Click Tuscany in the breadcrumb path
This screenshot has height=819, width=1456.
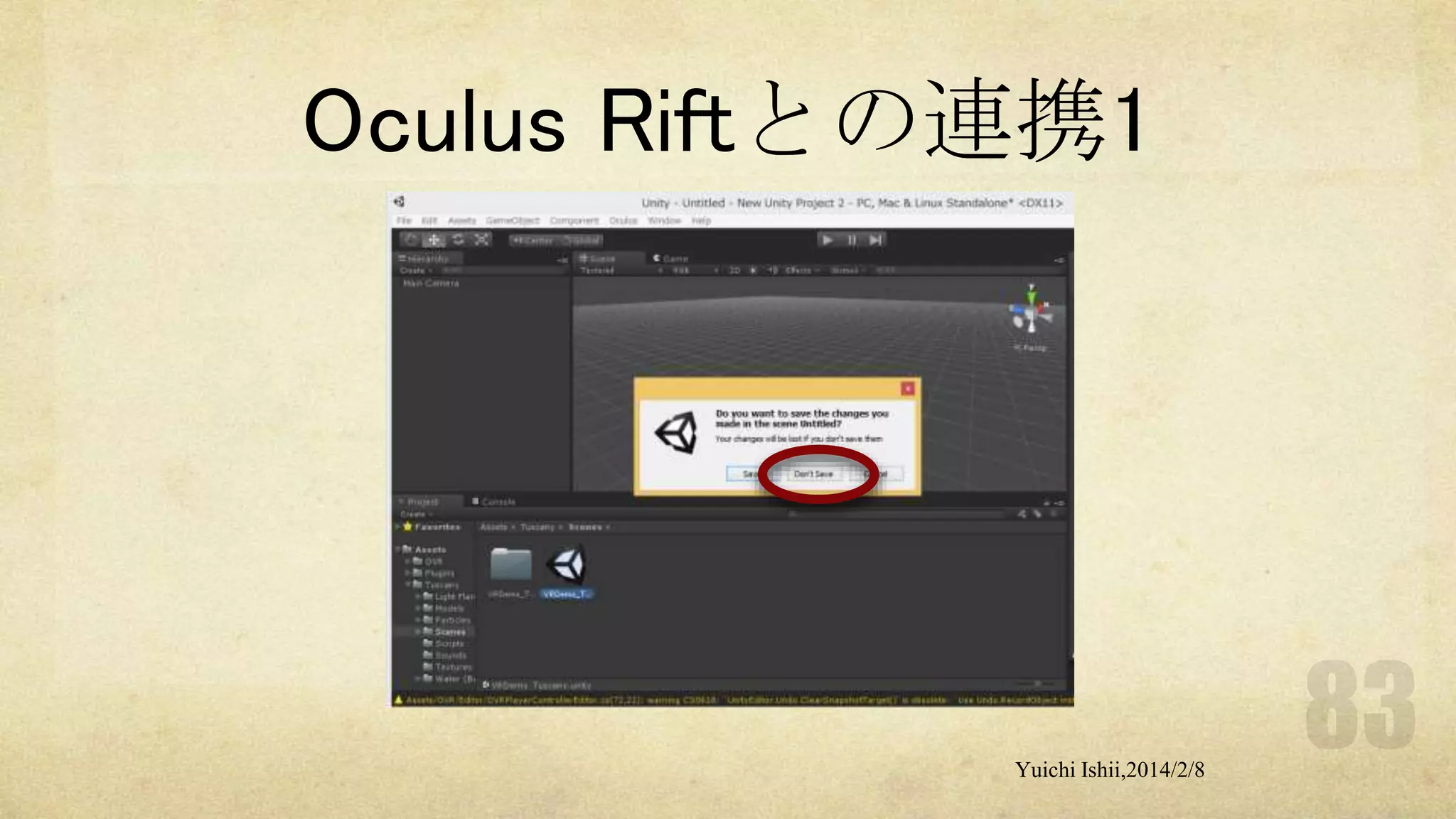[x=537, y=528]
